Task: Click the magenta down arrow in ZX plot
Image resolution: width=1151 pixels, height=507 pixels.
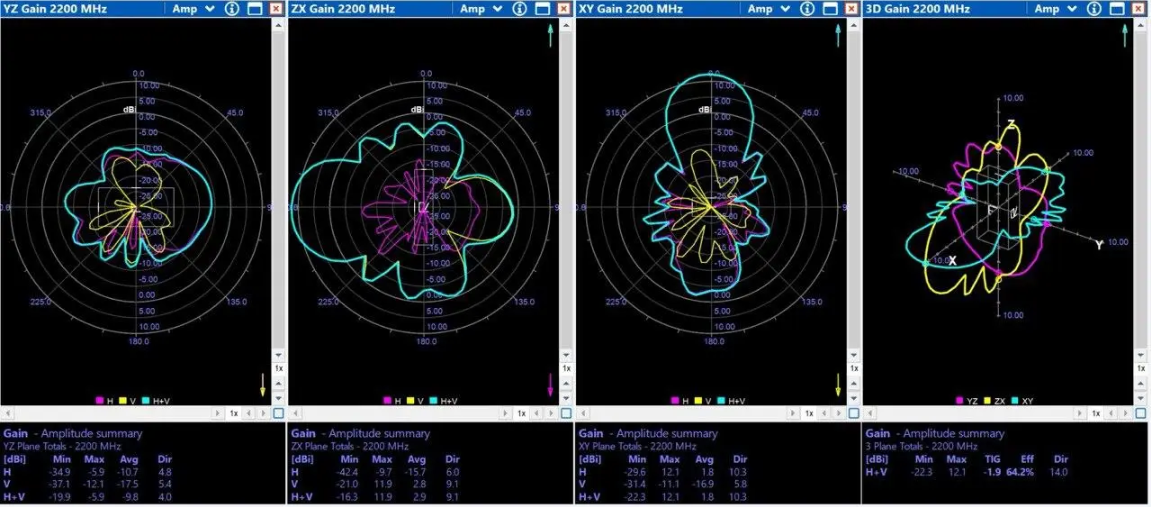Action: [549, 384]
